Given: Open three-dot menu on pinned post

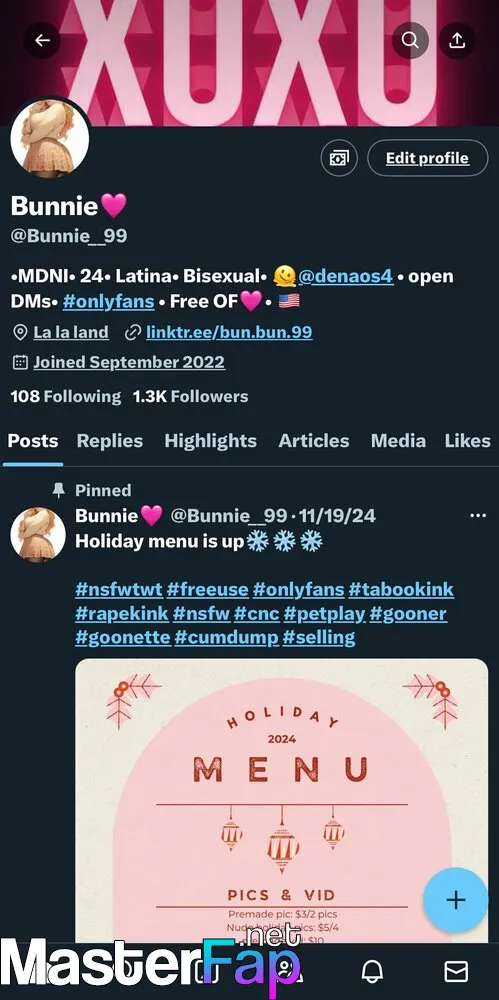Looking at the screenshot, I should point(477,515).
